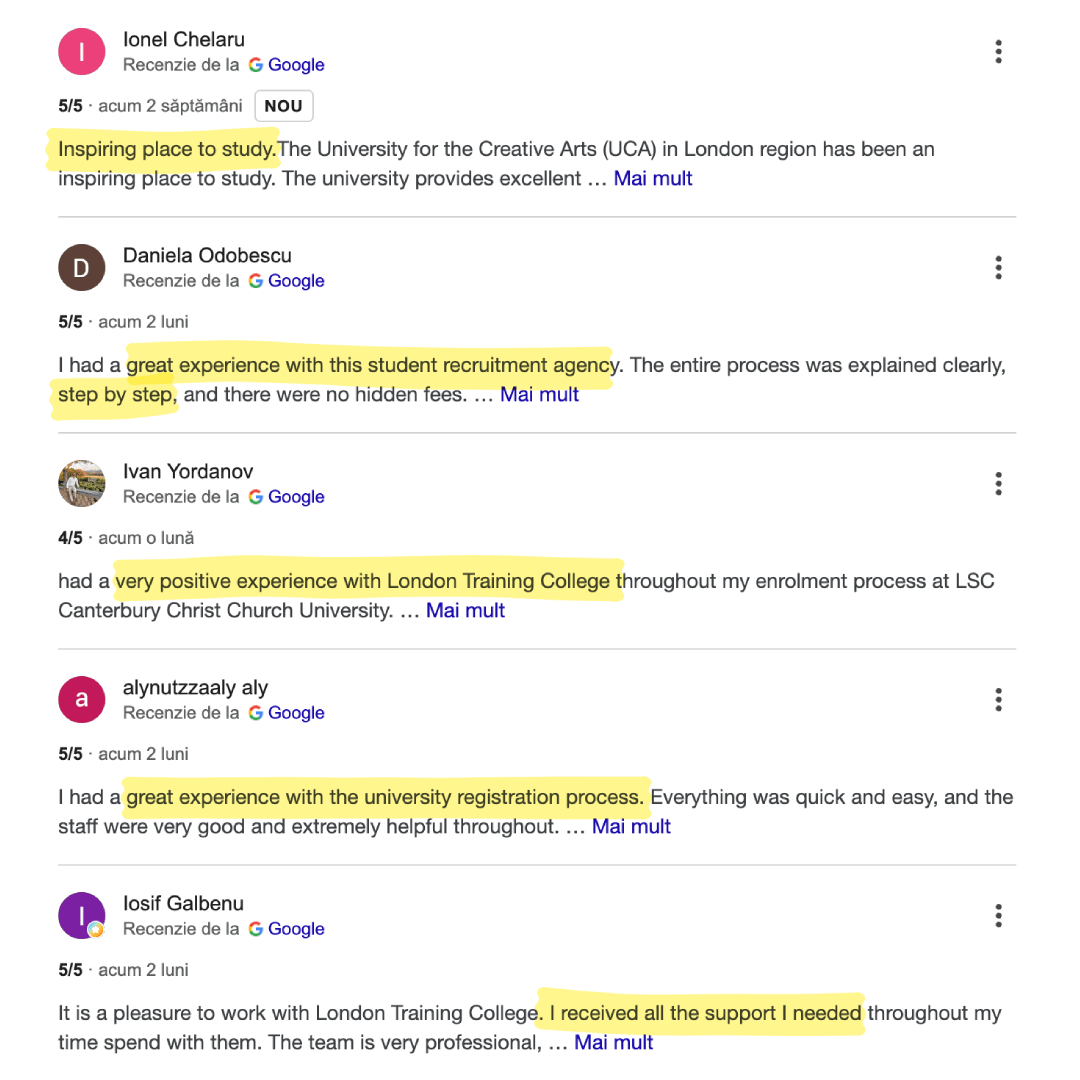The height and width of the screenshot is (1080, 1080).
Task: Open three-dot menu on alynutzzaaly aly's review
Action: (998, 700)
